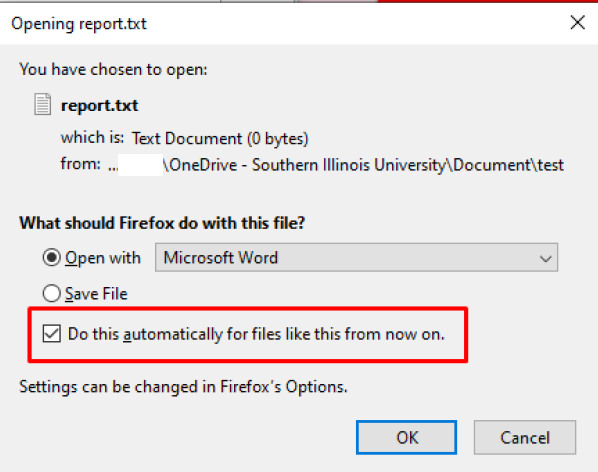
Task: Click the report.txt document icon
Action: (x=42, y=104)
